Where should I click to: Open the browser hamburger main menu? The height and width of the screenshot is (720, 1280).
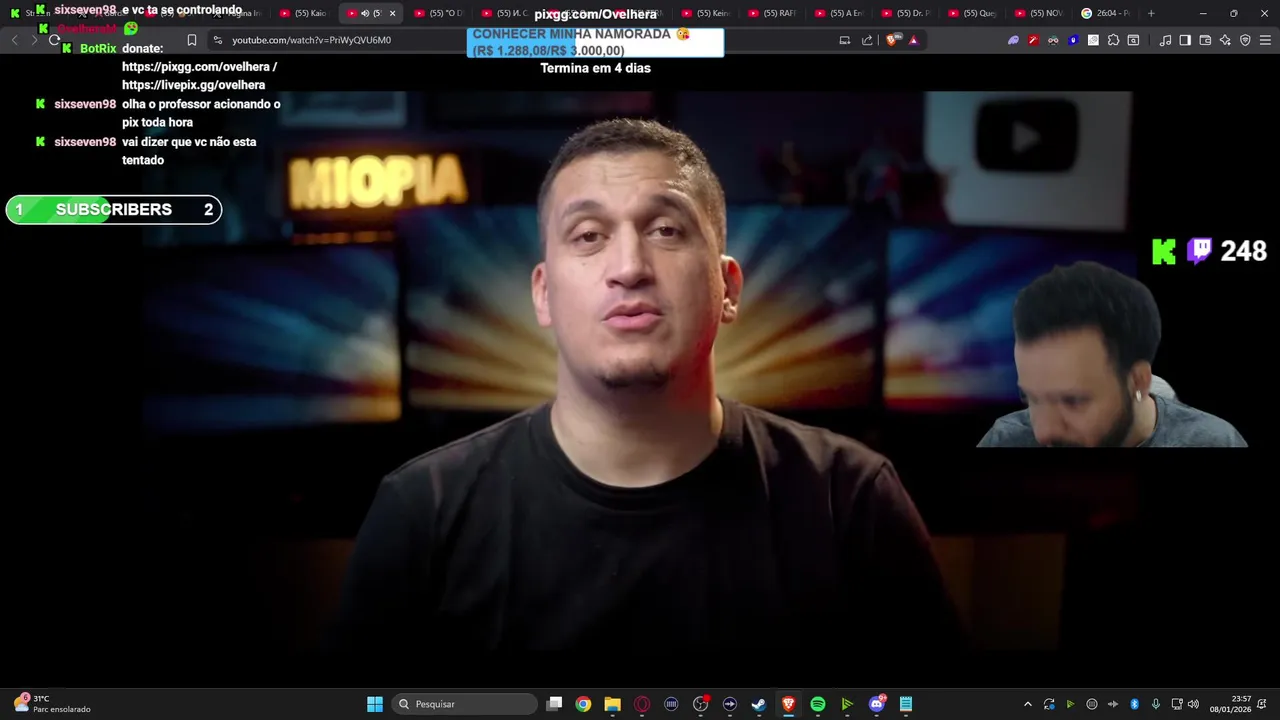pyautogui.click(x=1265, y=40)
